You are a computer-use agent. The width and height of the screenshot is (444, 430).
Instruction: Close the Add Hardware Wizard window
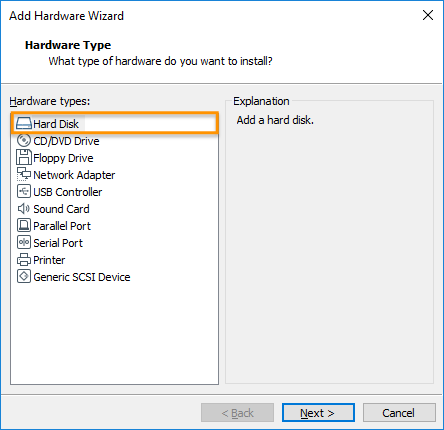(428, 15)
